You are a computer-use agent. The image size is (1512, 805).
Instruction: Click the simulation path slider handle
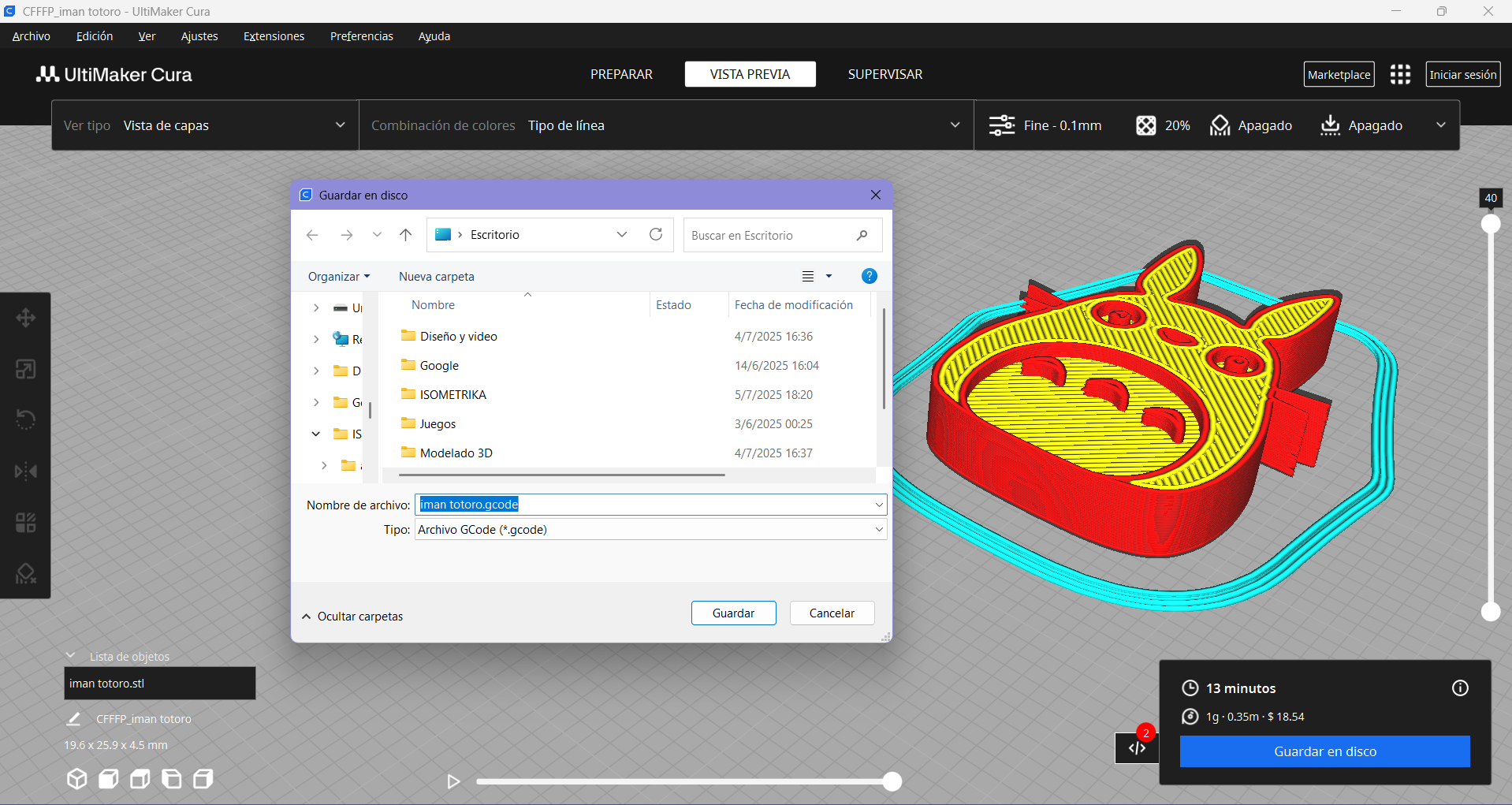coord(892,781)
